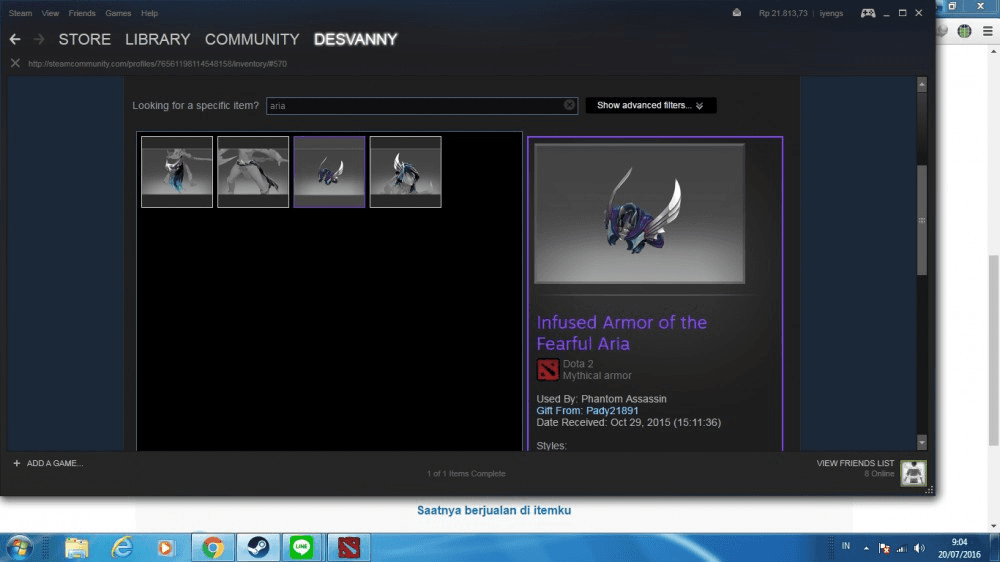Click the Dota 2 game logo icon
The image size is (1000, 562).
(547, 369)
